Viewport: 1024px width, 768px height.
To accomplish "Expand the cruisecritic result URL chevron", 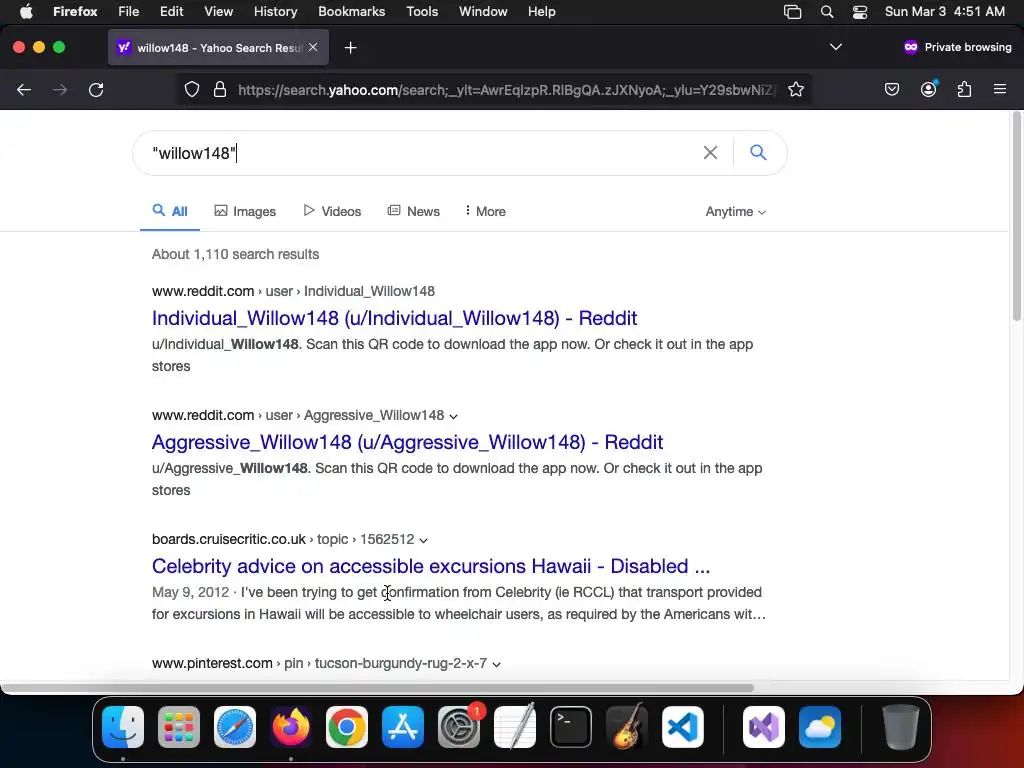I will [423, 540].
